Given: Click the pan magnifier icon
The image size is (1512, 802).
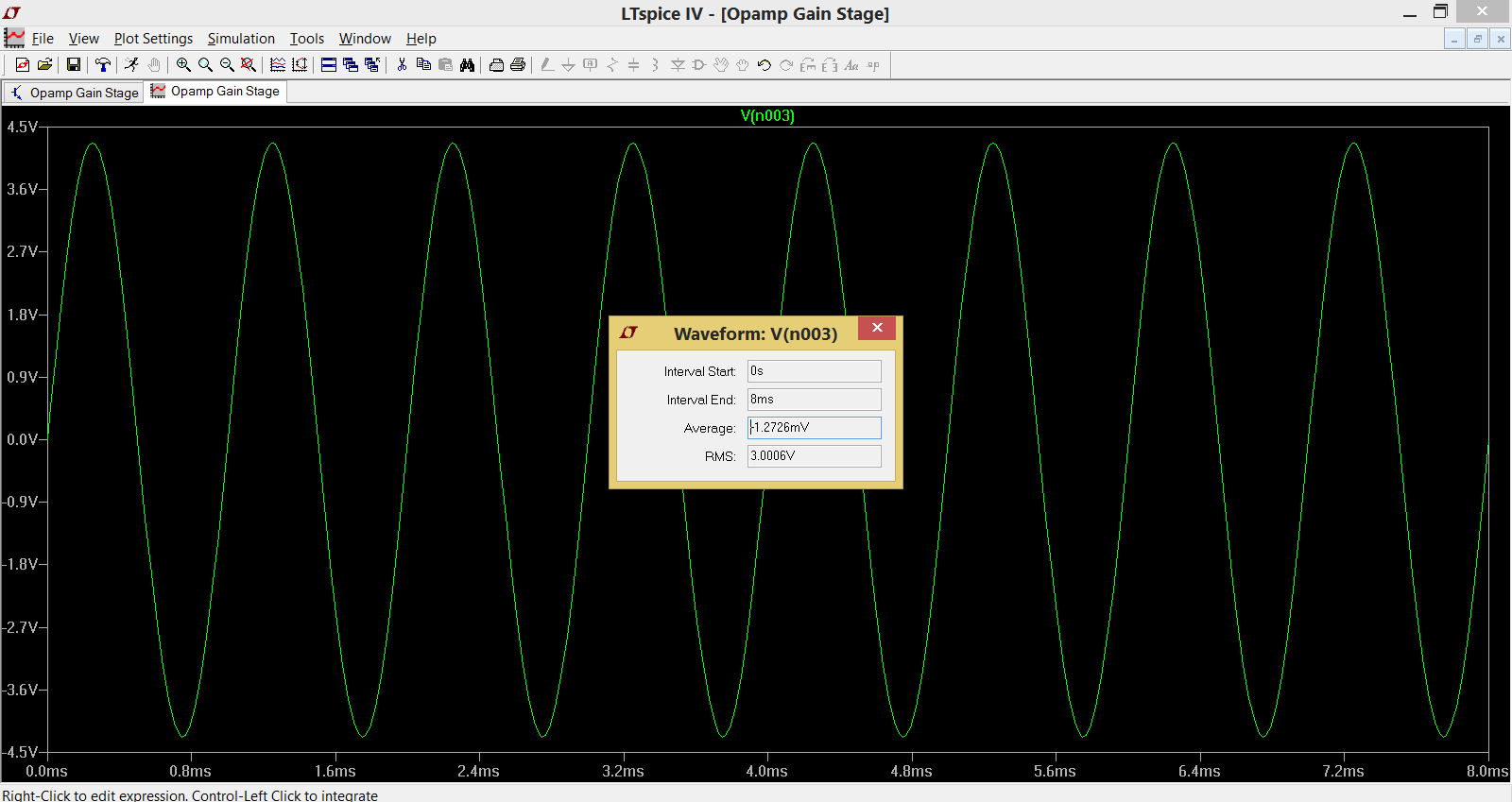Looking at the screenshot, I should (205, 64).
